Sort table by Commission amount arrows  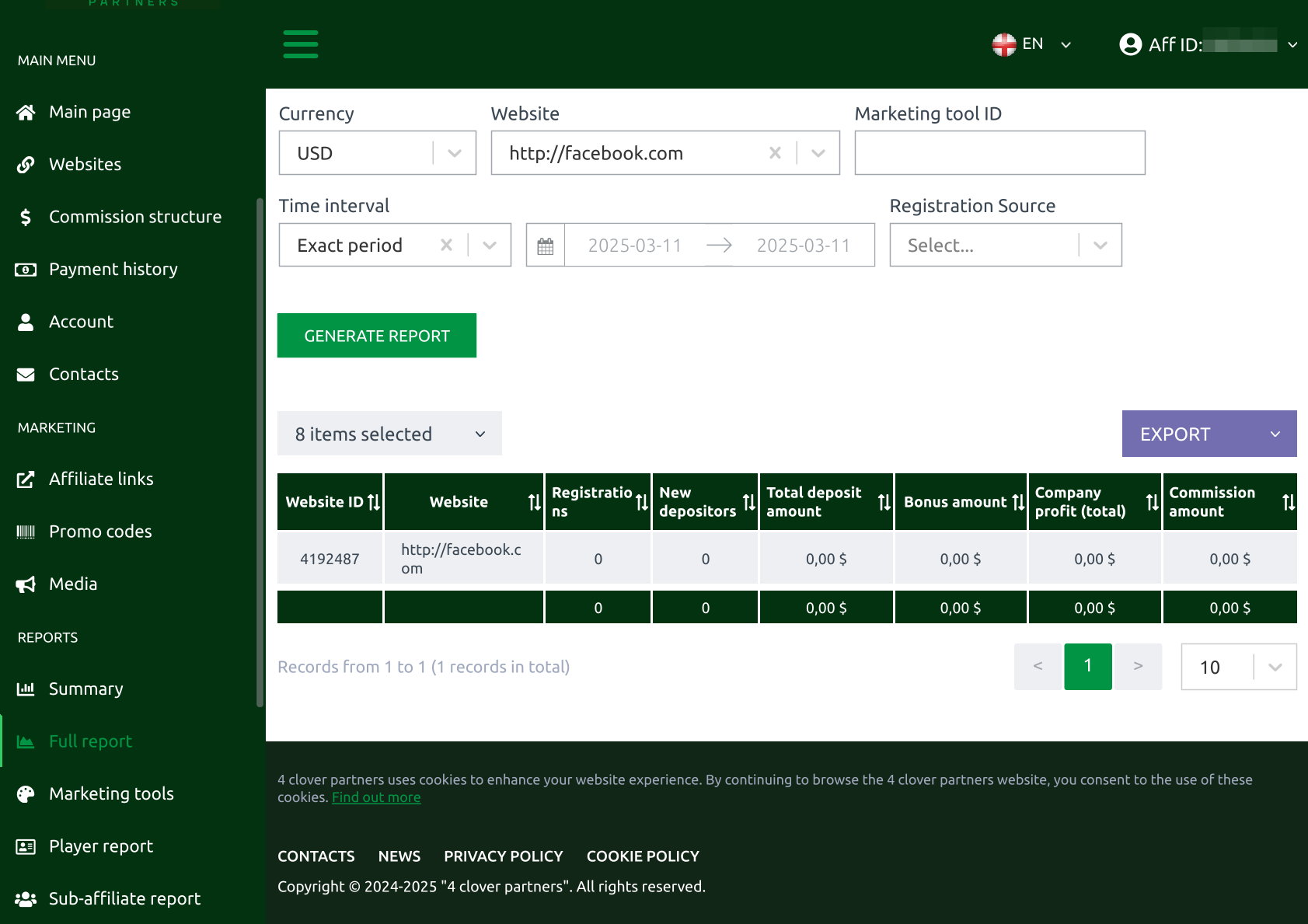click(1289, 502)
